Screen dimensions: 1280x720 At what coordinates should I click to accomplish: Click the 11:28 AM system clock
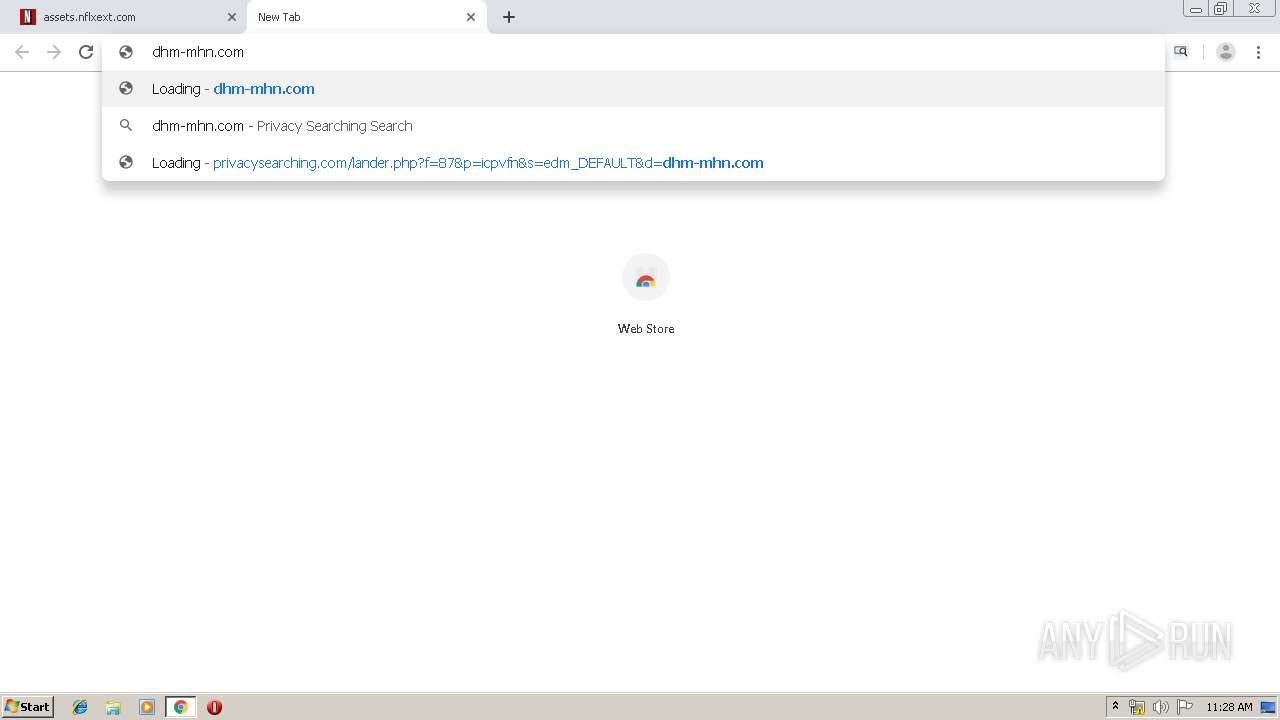point(1229,707)
